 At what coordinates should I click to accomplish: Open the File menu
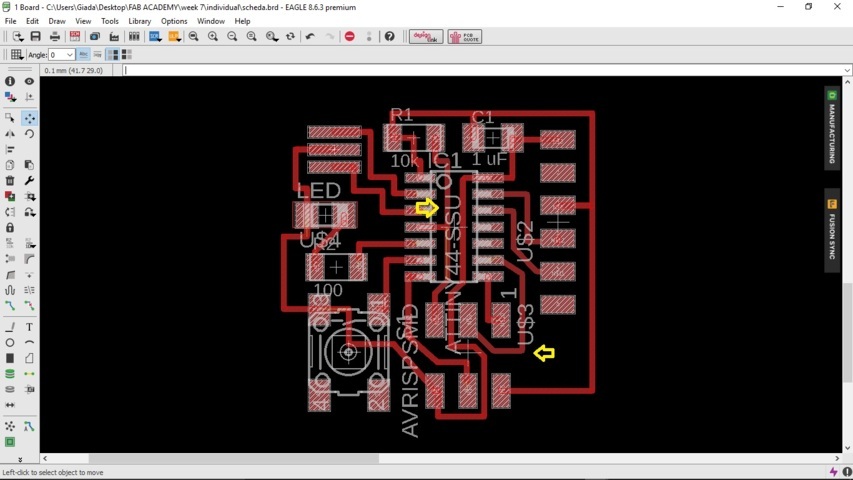click(10, 21)
